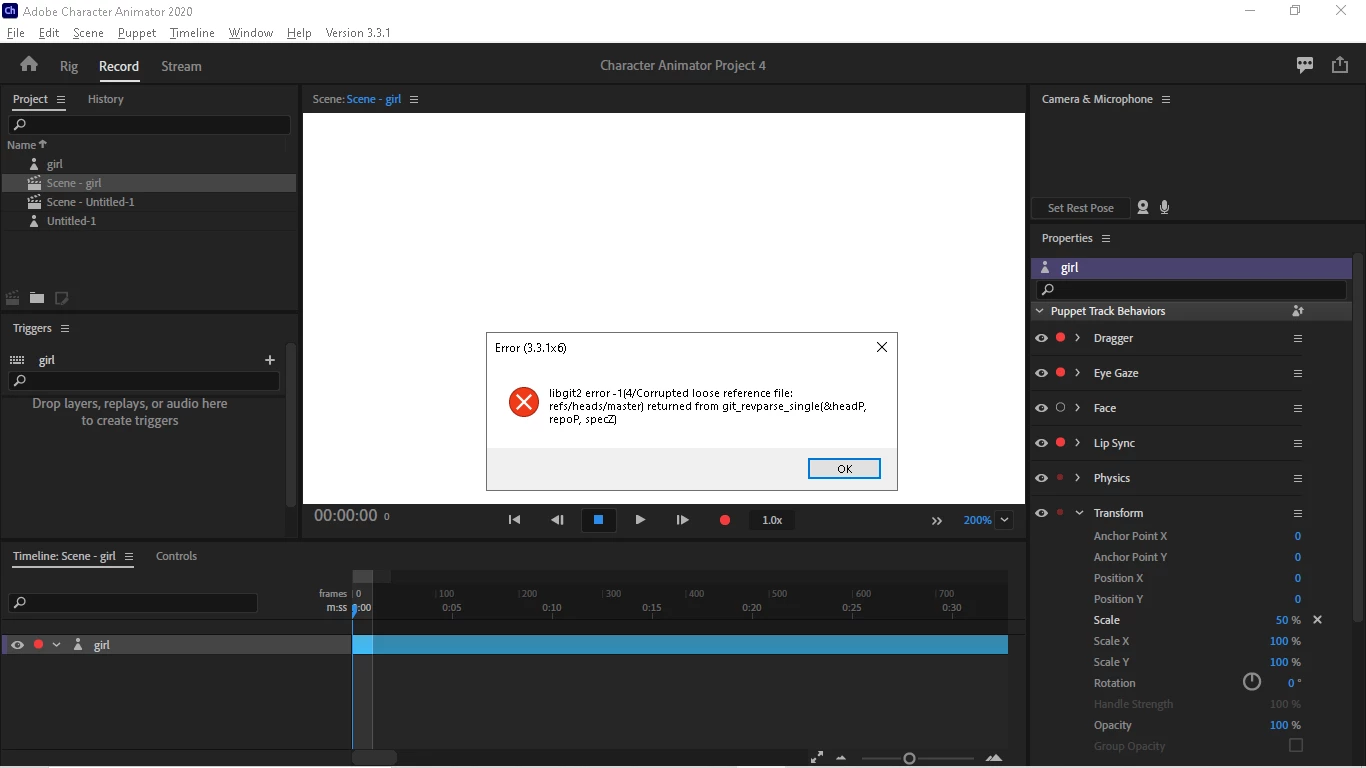Screen dimensions: 1366x768
Task: Expand the Face behavior parameters
Action: click(x=1077, y=408)
